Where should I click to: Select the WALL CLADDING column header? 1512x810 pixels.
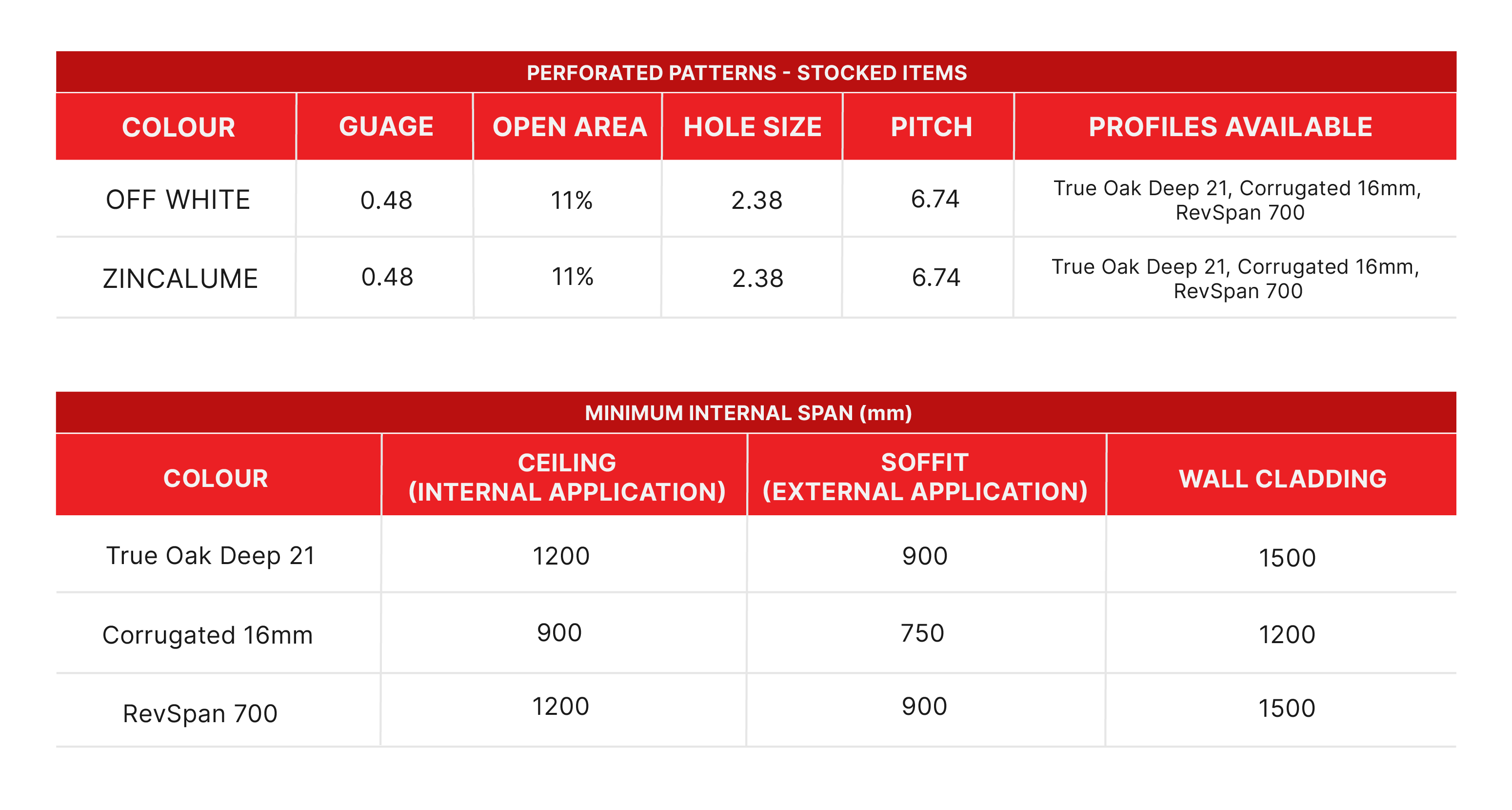[1282, 479]
